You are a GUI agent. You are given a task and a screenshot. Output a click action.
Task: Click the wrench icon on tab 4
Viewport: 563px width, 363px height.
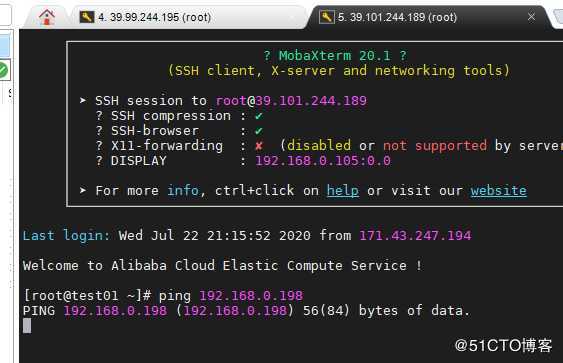(x=87, y=17)
